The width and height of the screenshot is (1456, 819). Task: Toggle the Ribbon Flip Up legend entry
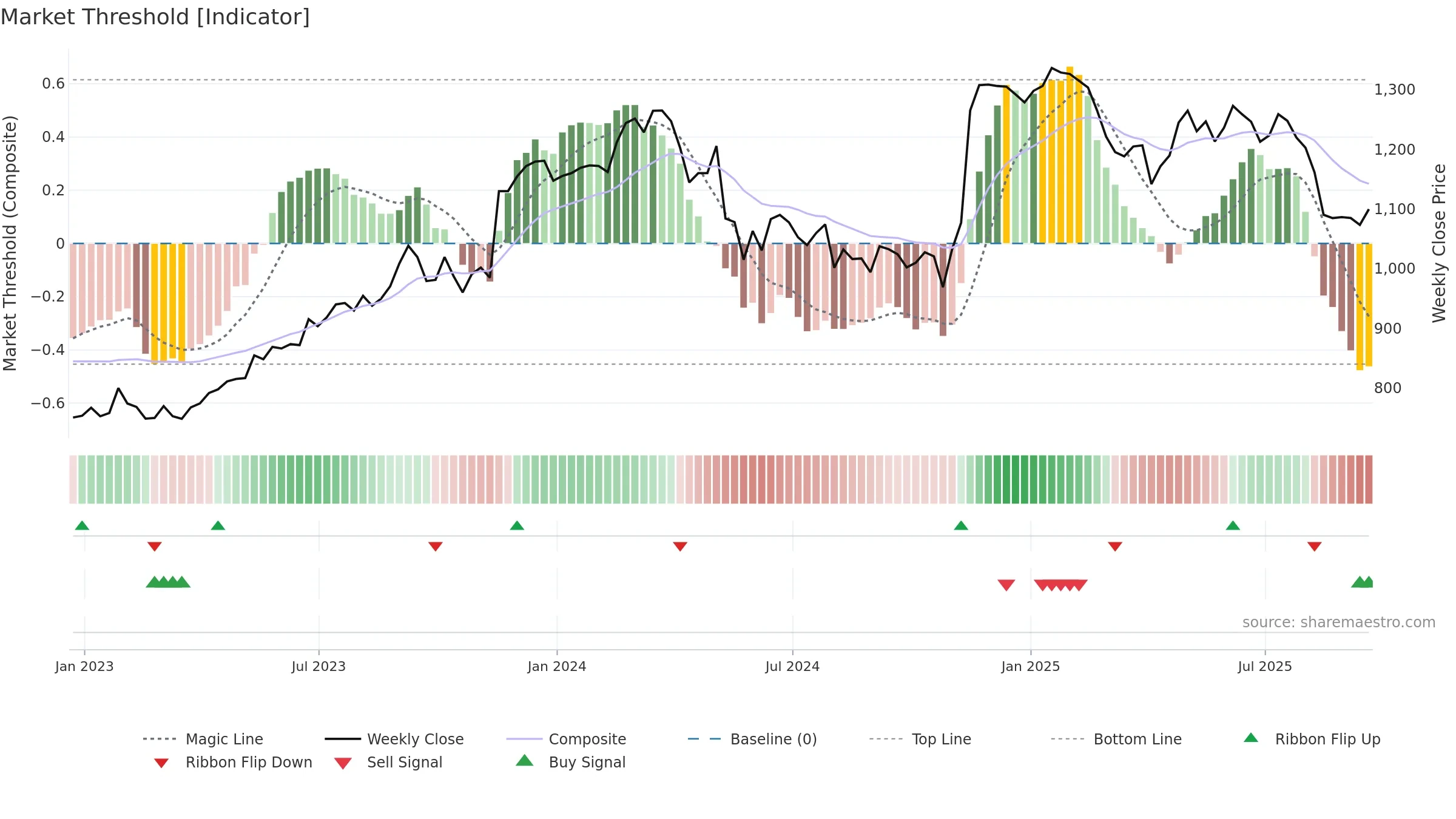1312,739
